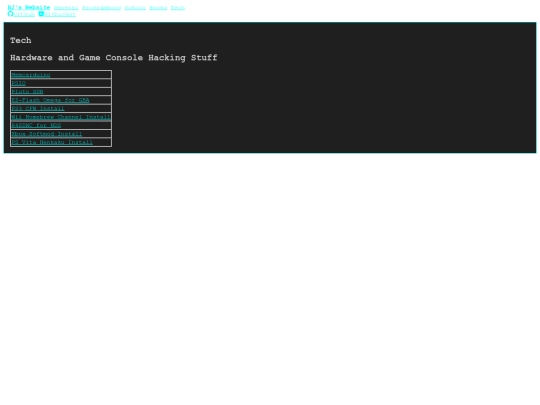Open the Xbox Softmod Install link

point(47,134)
